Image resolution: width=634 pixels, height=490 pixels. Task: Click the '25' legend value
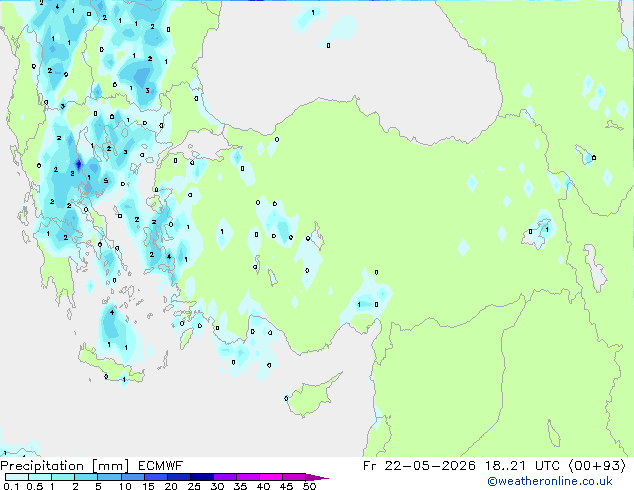tap(194, 486)
